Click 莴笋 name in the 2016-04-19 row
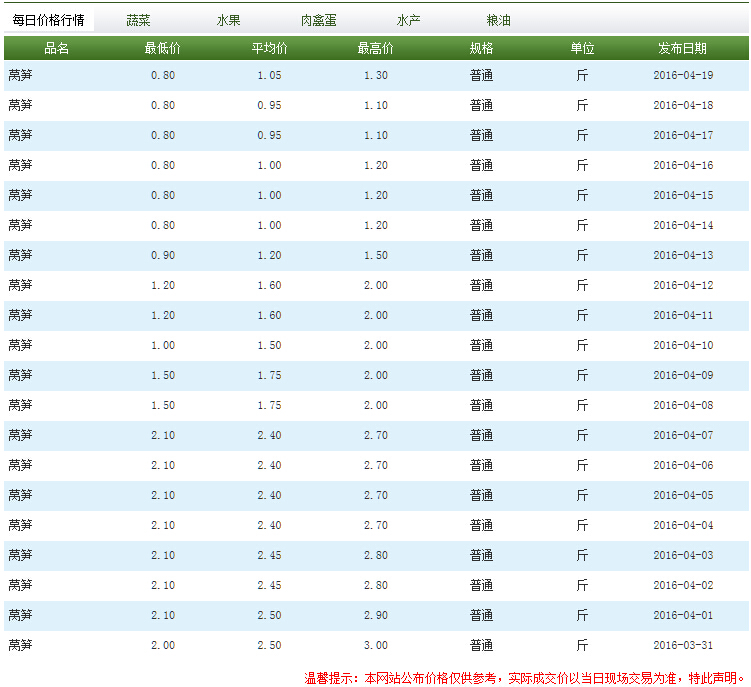The image size is (751, 687). click(x=20, y=75)
